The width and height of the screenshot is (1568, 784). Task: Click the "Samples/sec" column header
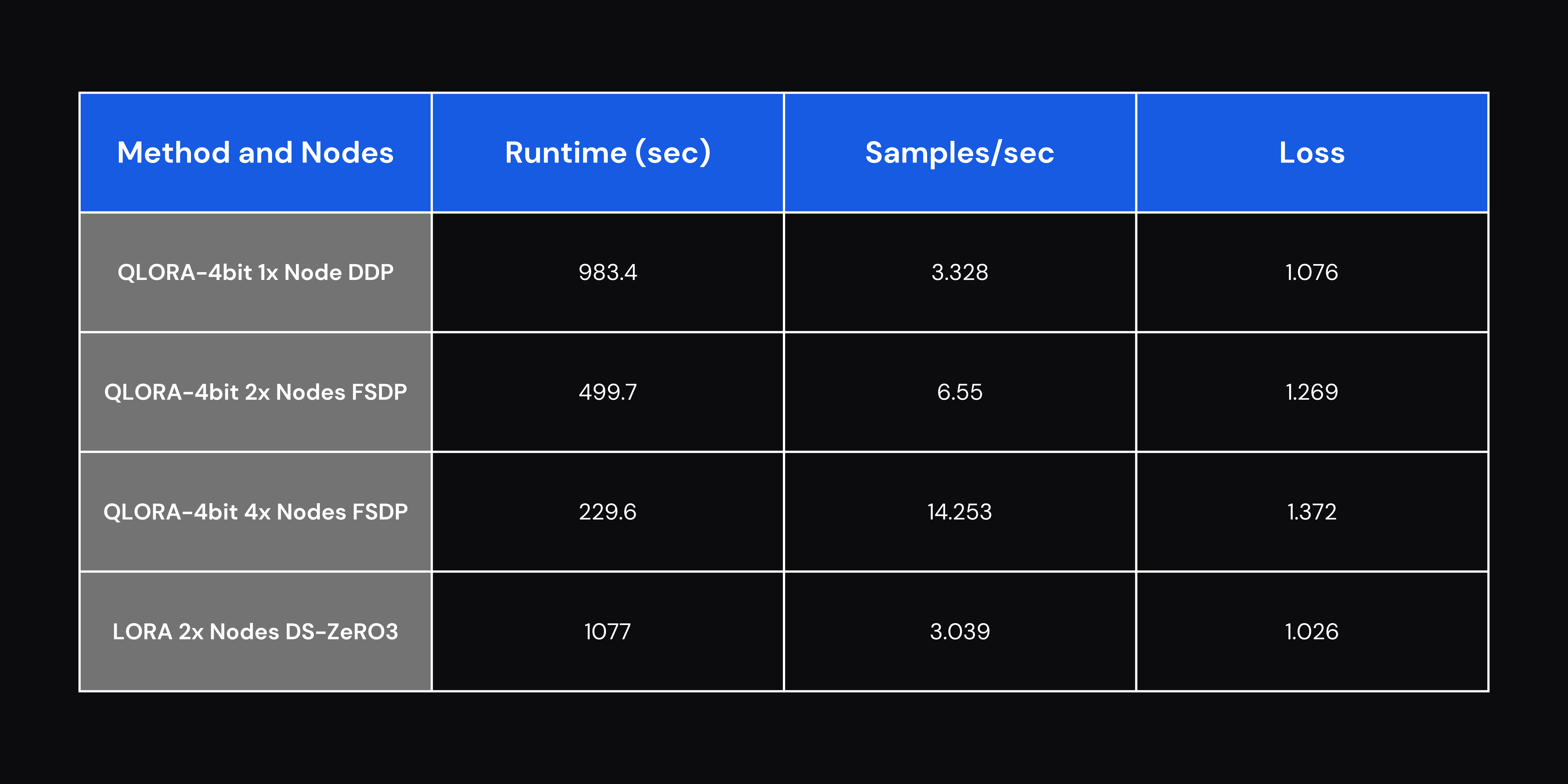(x=959, y=153)
